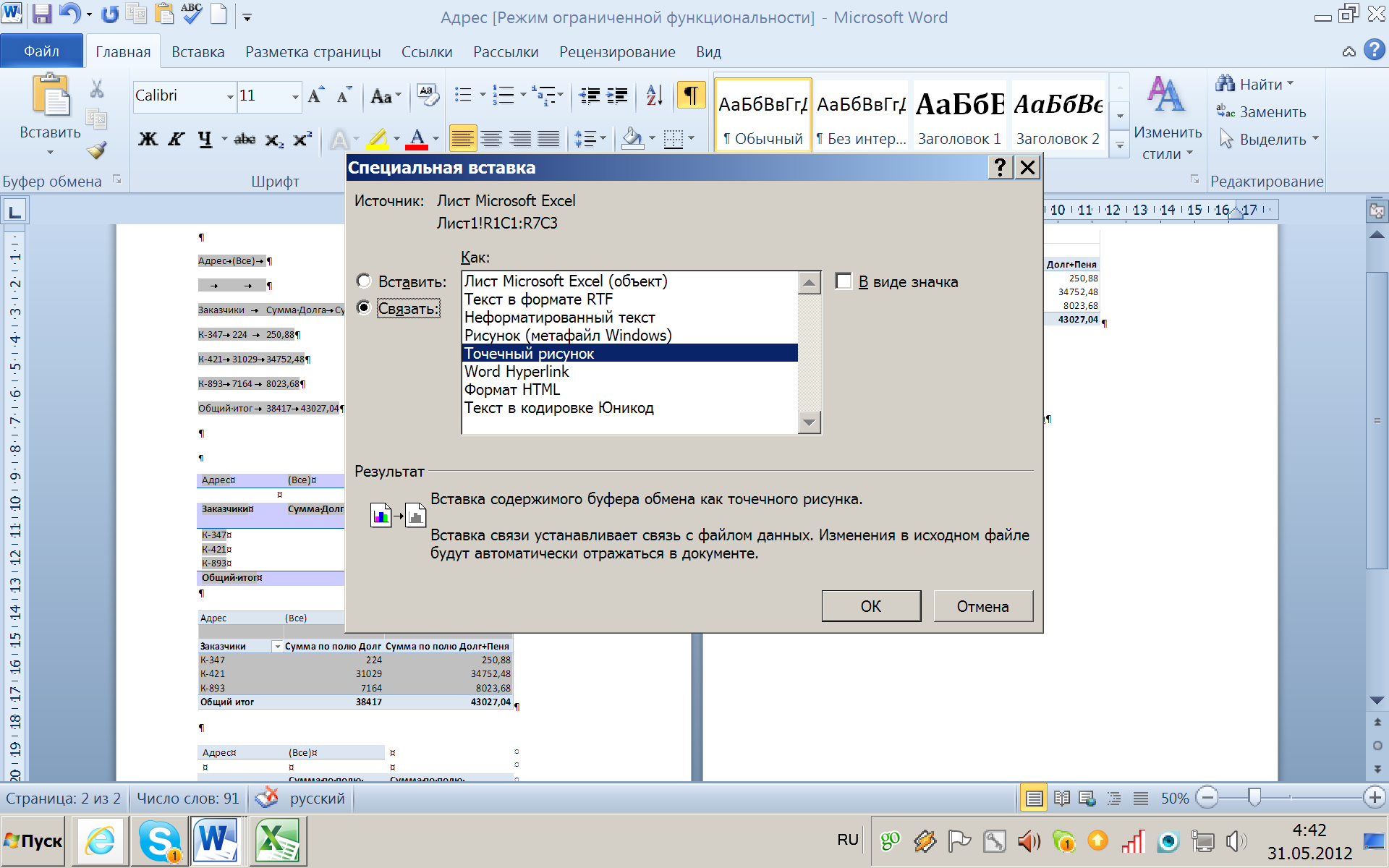Toggle the ruler view button above scrollbar
1389x868 pixels.
click(x=1377, y=210)
